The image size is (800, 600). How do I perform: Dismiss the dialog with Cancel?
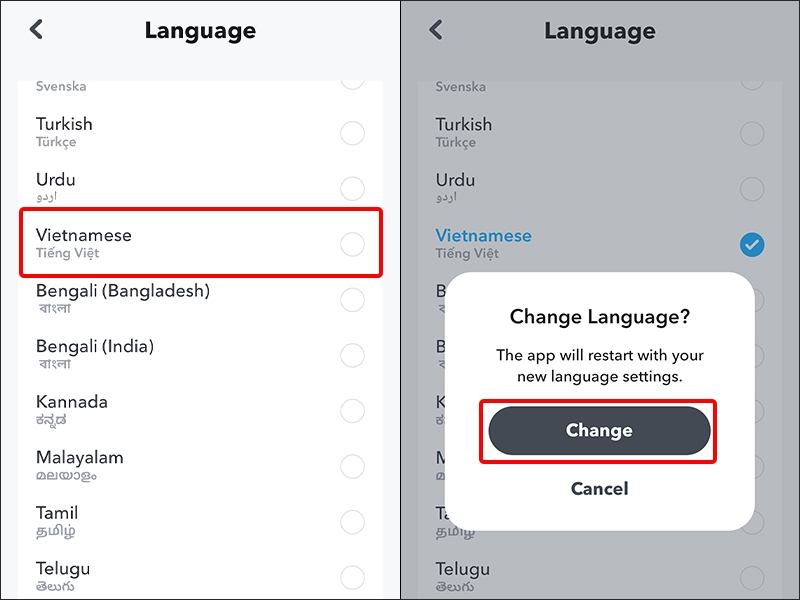pos(598,489)
